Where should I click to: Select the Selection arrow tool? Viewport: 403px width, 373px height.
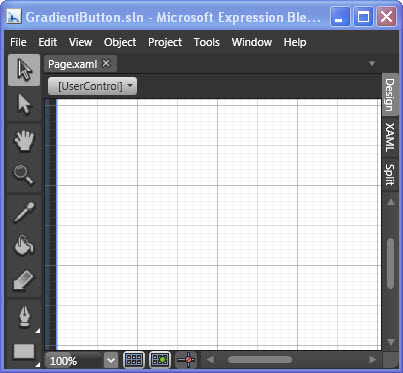24,70
